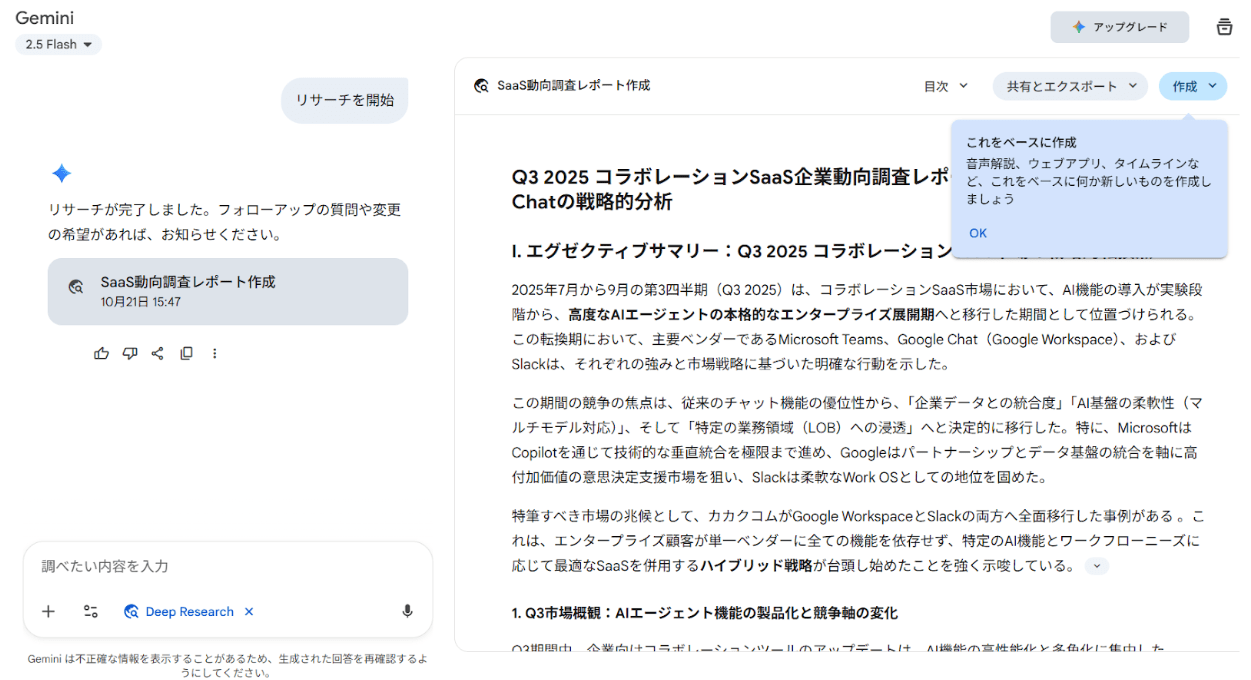Click the thumbs up icon
Image resolution: width=1251 pixels, height=680 pixels.
click(x=101, y=353)
